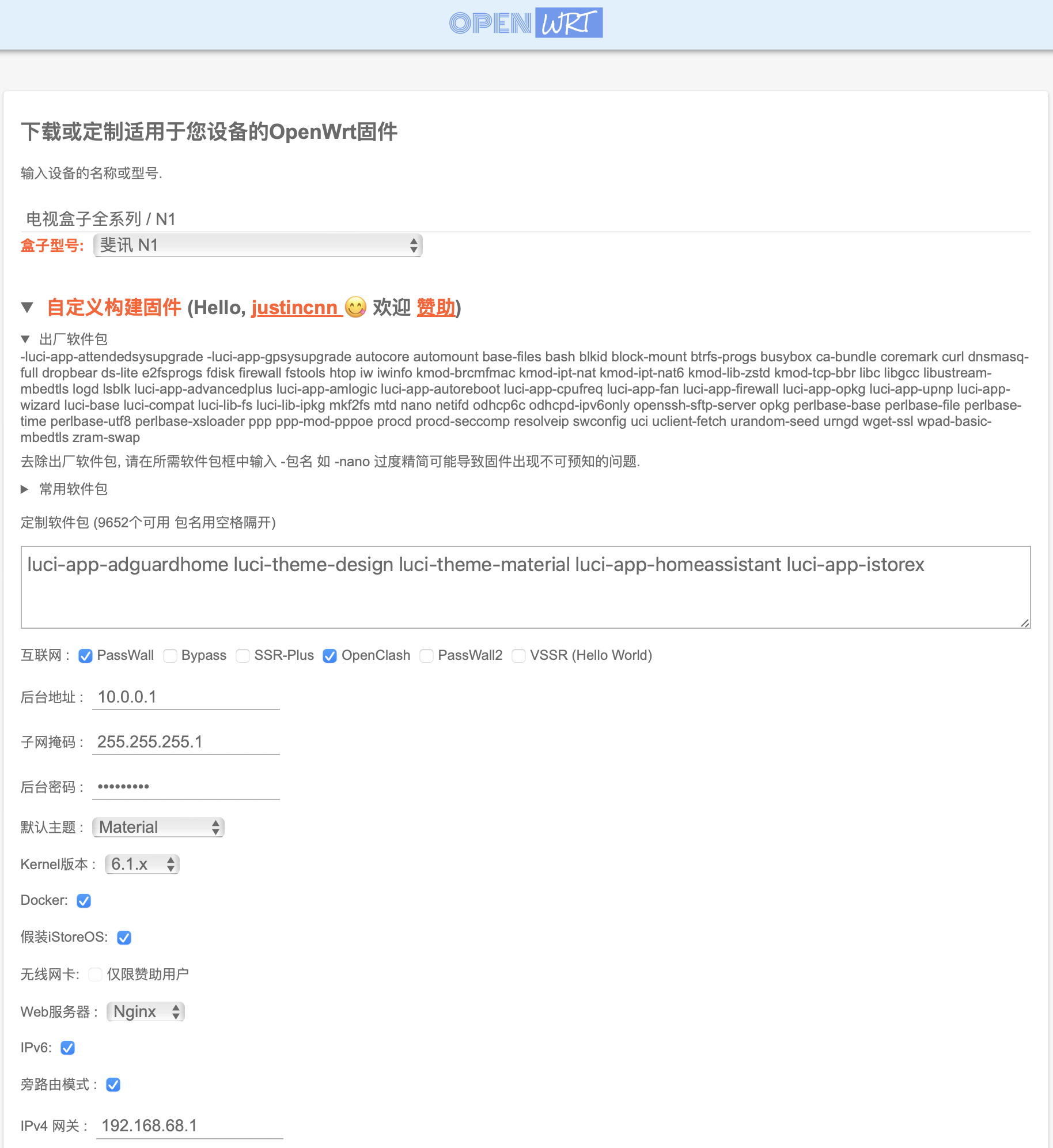Enable the SSR-Plus checkbox
1053x1148 pixels.
(x=243, y=656)
